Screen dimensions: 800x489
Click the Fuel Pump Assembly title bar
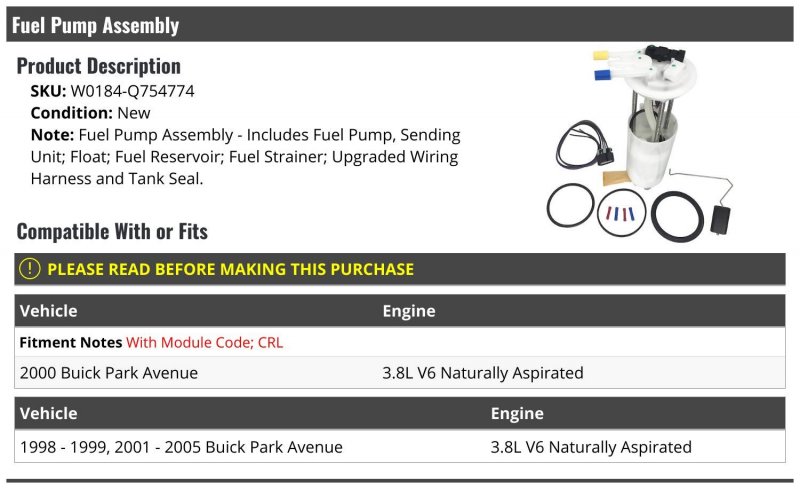(x=399, y=25)
